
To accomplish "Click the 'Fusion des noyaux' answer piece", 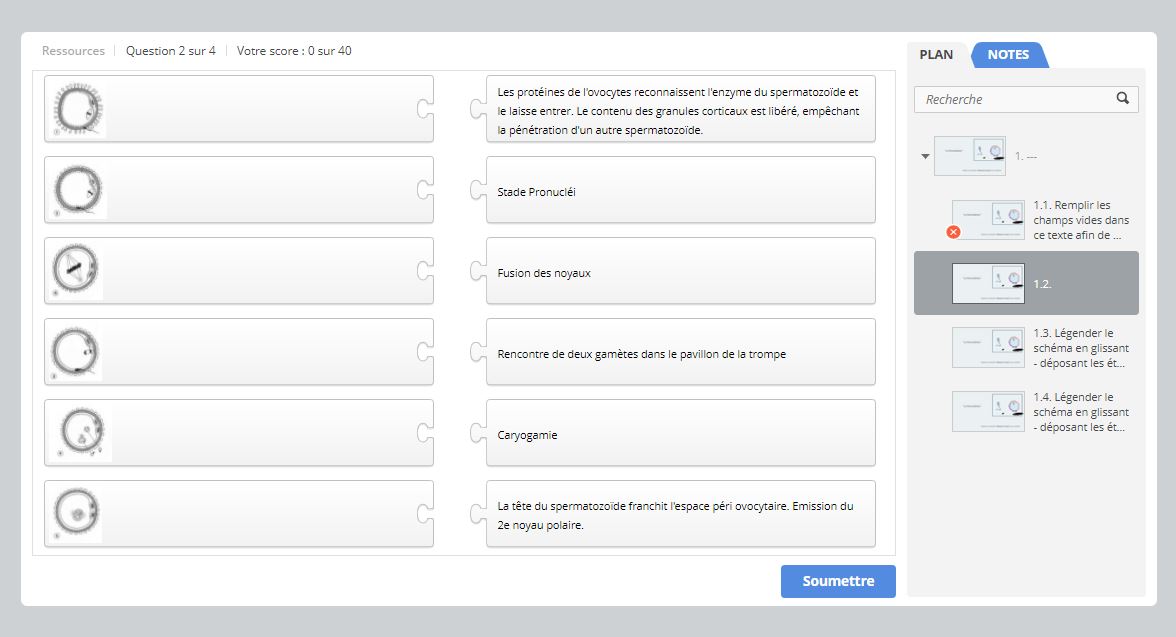I will point(680,272).
